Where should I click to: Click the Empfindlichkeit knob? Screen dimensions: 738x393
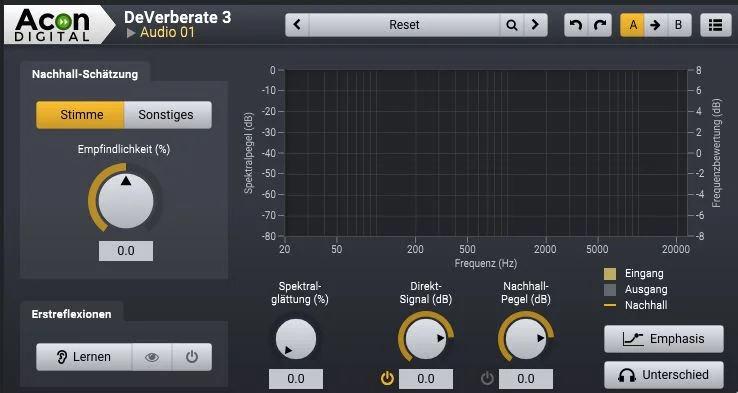coord(126,201)
